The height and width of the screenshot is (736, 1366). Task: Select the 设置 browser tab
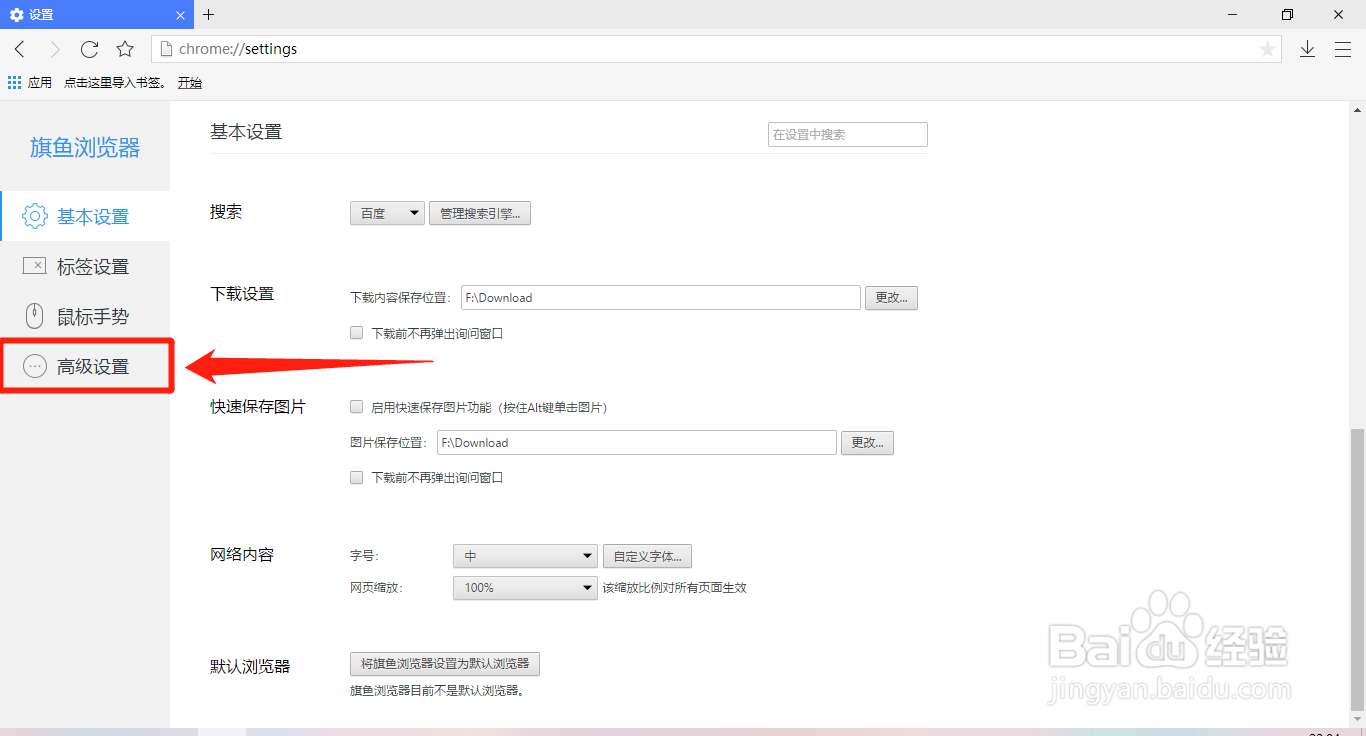(x=96, y=15)
